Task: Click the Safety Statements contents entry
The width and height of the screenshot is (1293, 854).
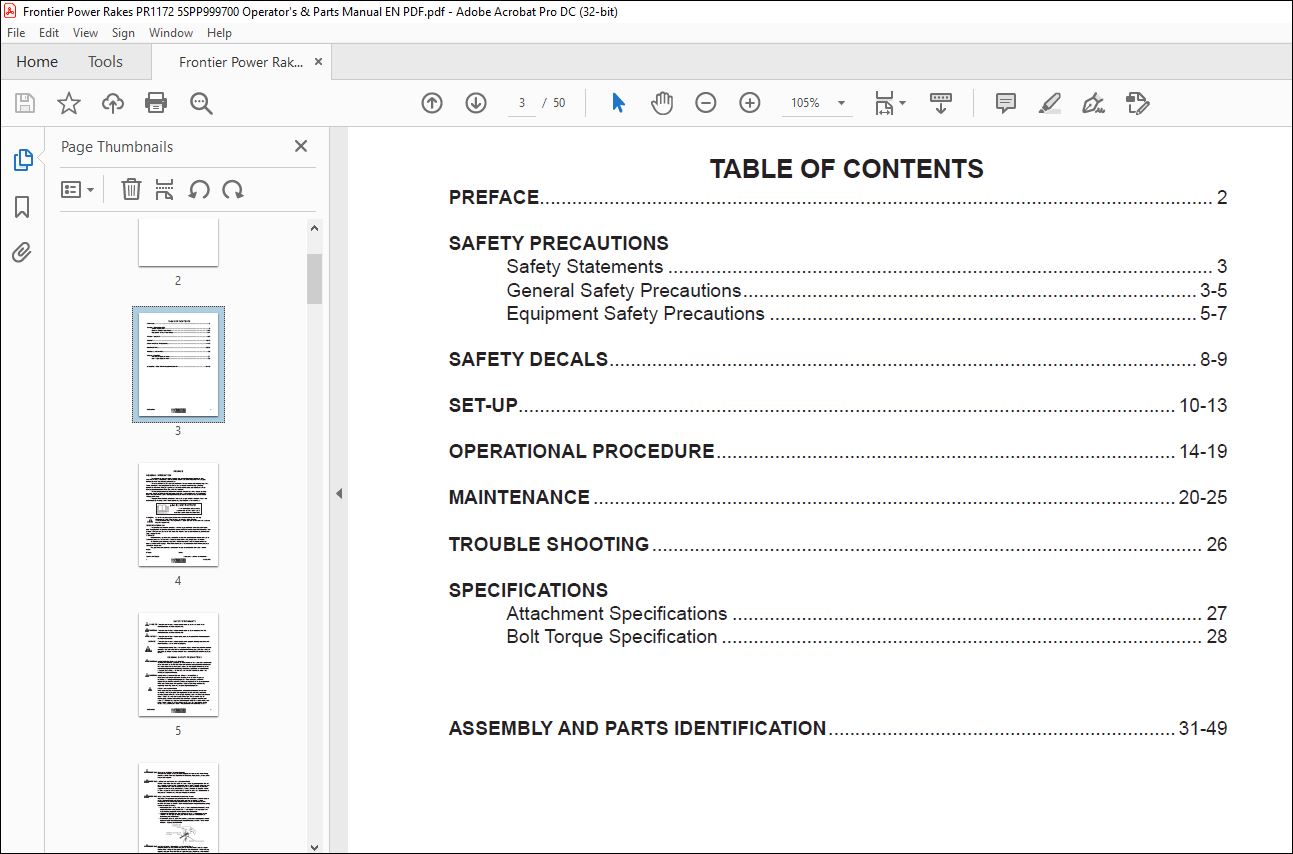Action: click(866, 267)
